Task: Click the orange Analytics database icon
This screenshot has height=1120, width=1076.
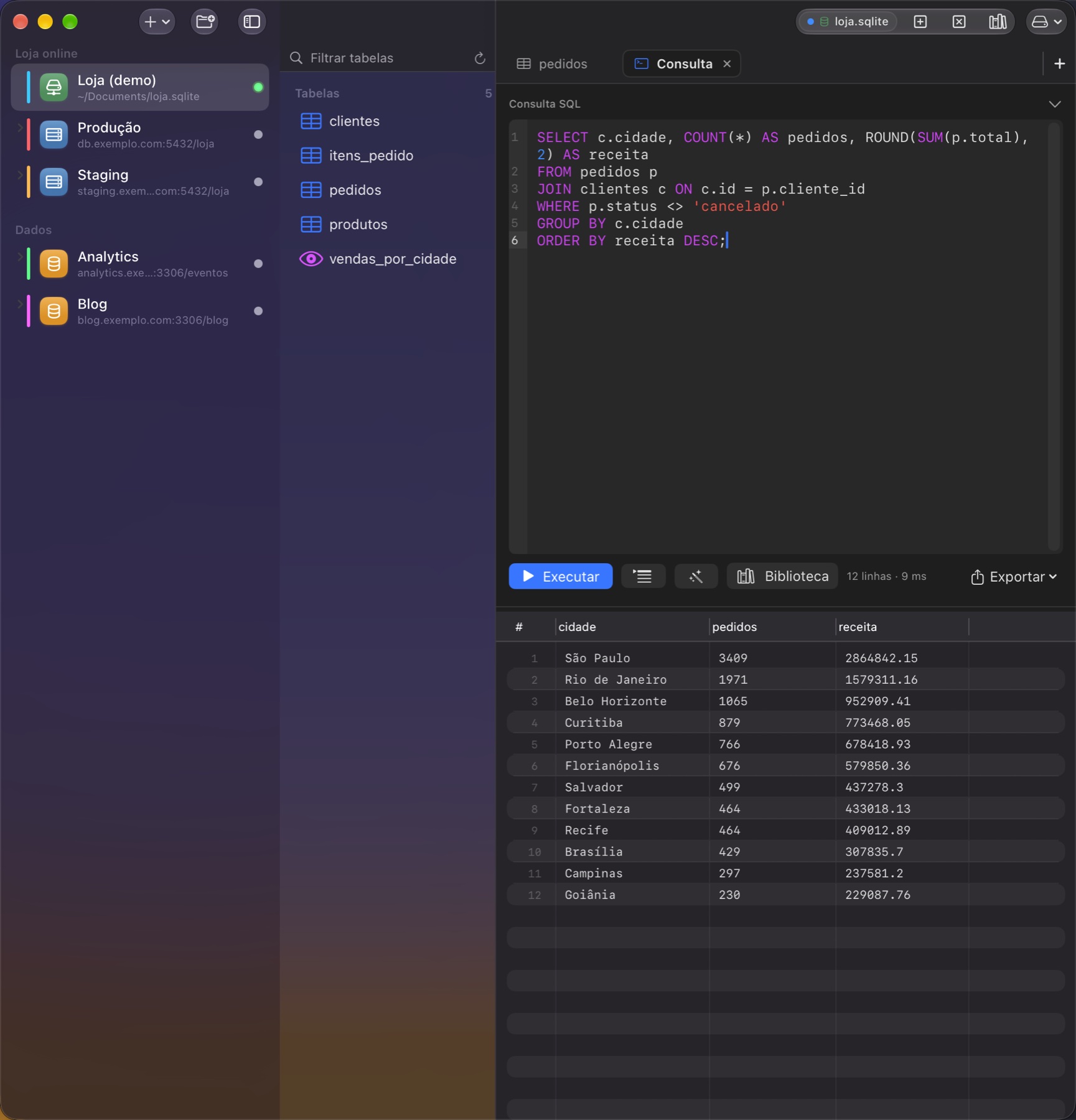Action: tap(54, 264)
